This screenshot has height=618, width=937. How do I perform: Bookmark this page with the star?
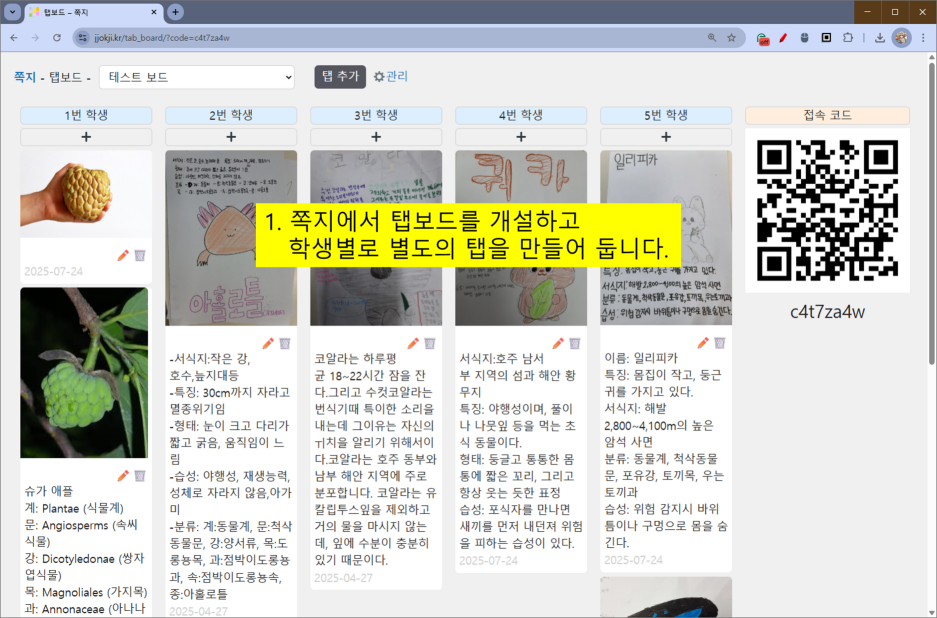(x=731, y=38)
